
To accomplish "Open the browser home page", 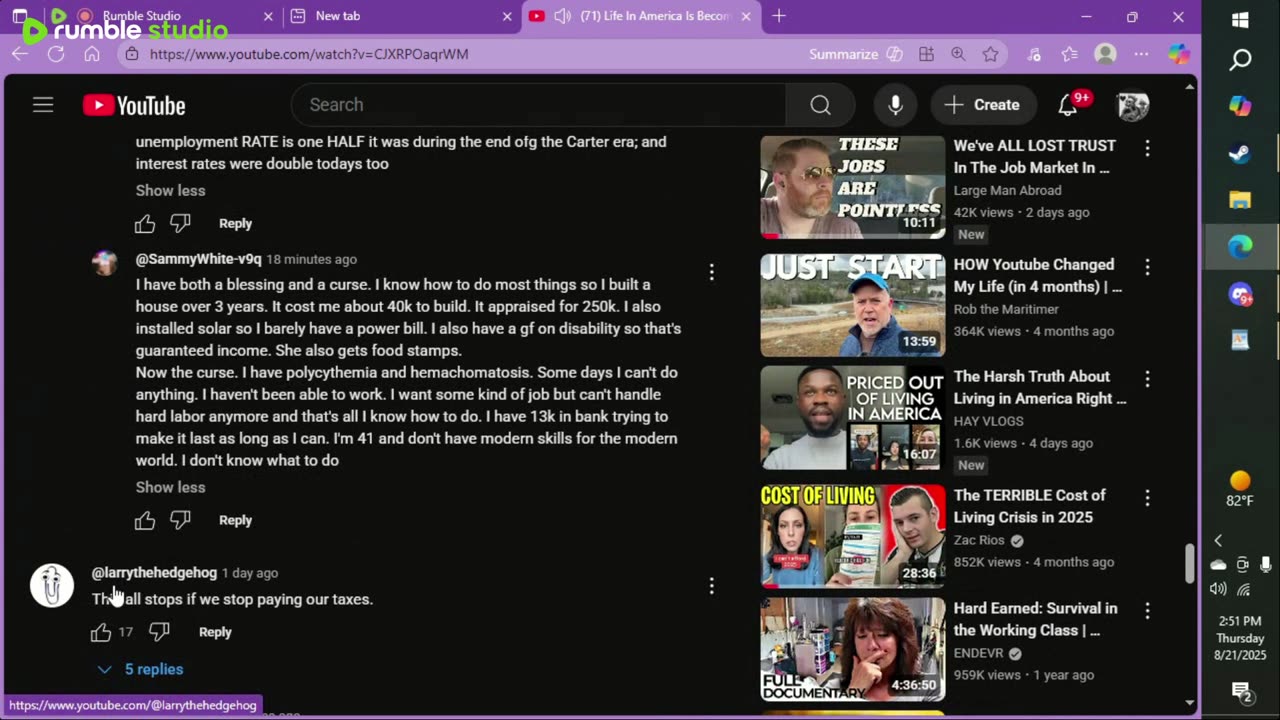I will pos(92,54).
